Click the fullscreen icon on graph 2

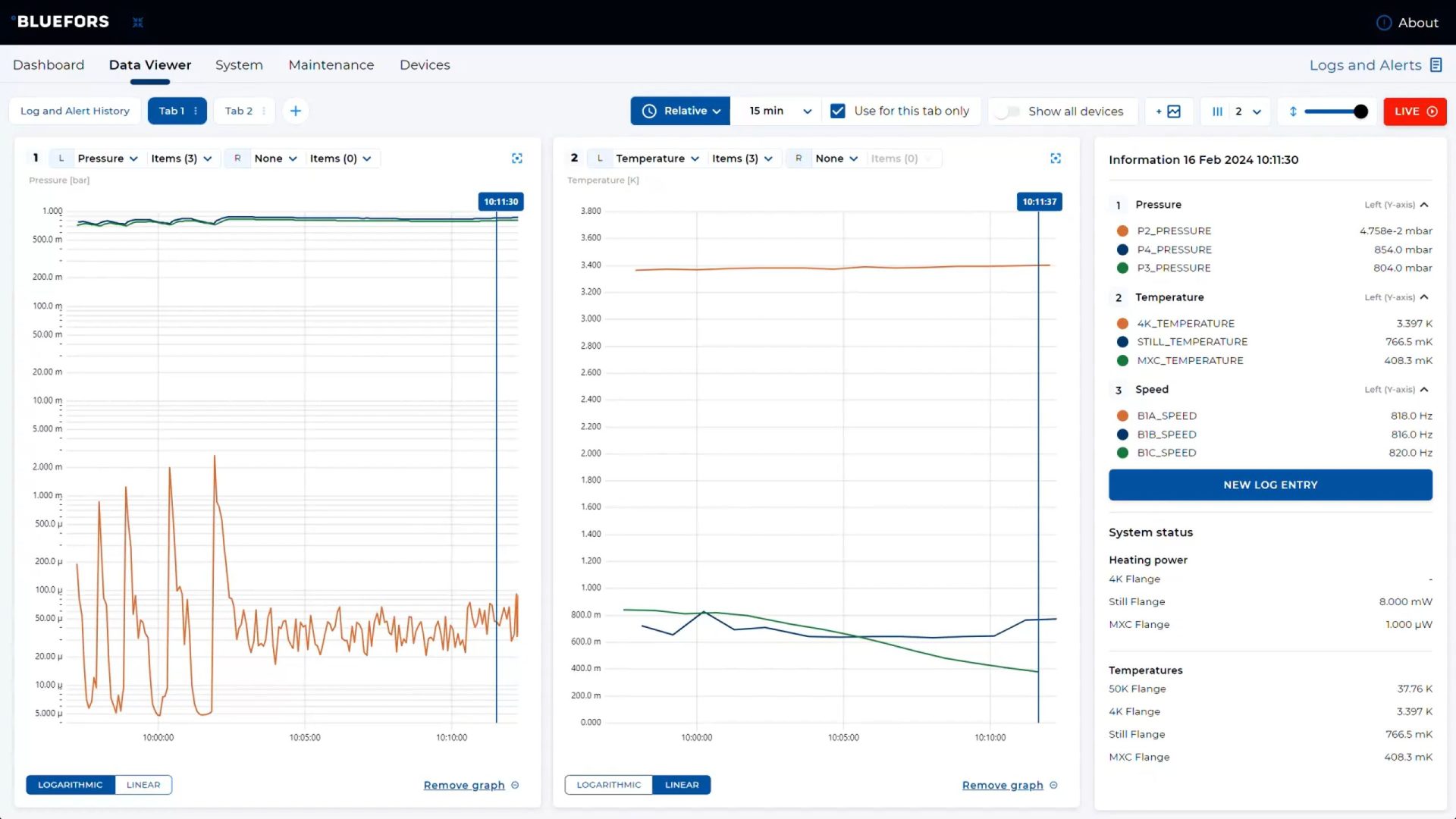[1055, 158]
